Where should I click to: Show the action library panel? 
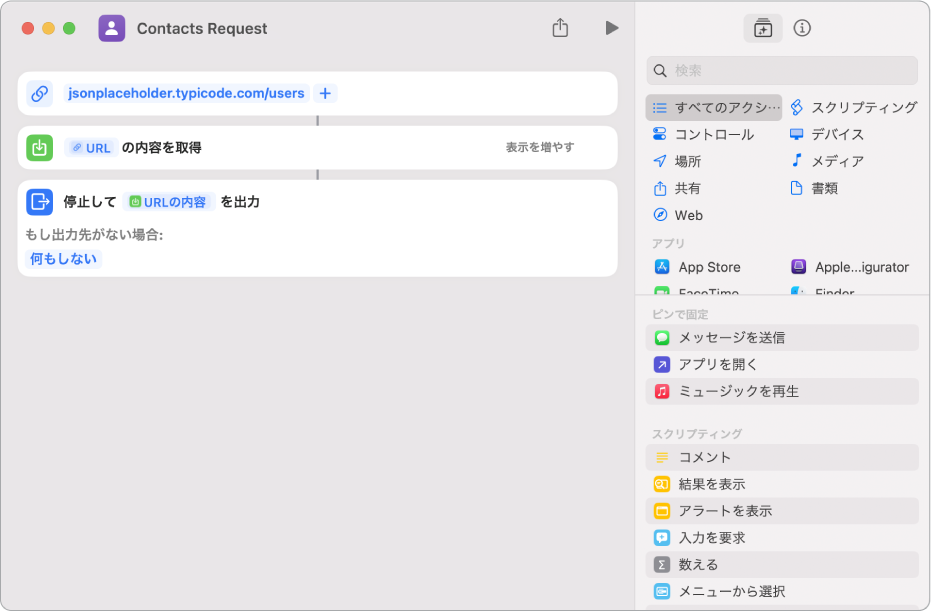point(762,28)
